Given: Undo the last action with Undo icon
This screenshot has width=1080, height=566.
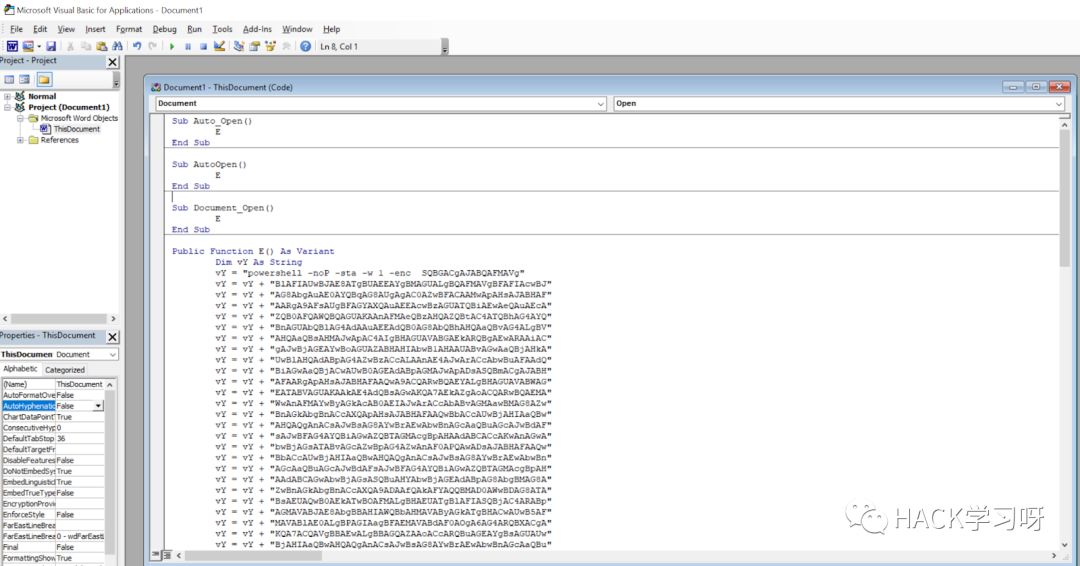Looking at the screenshot, I should coord(137,46).
